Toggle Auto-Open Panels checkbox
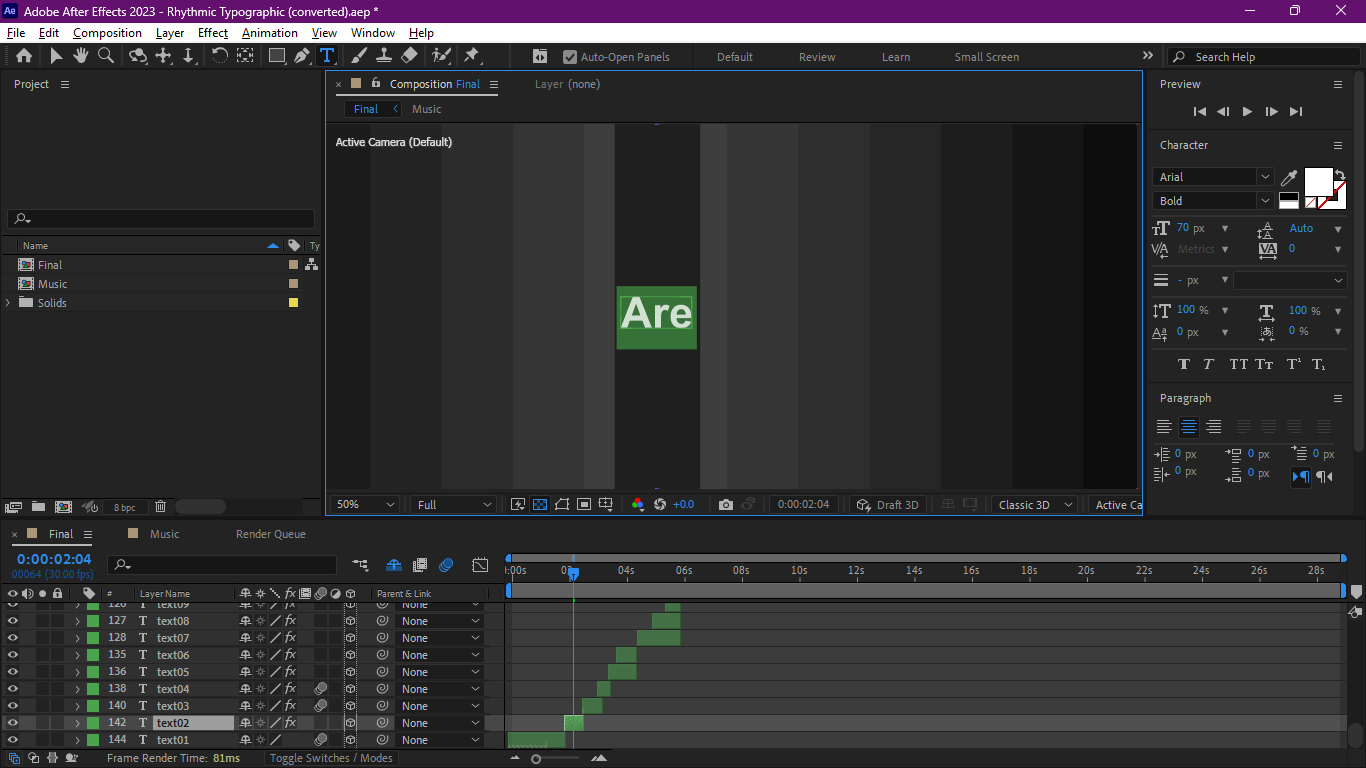This screenshot has height=768, width=1366. tap(570, 57)
